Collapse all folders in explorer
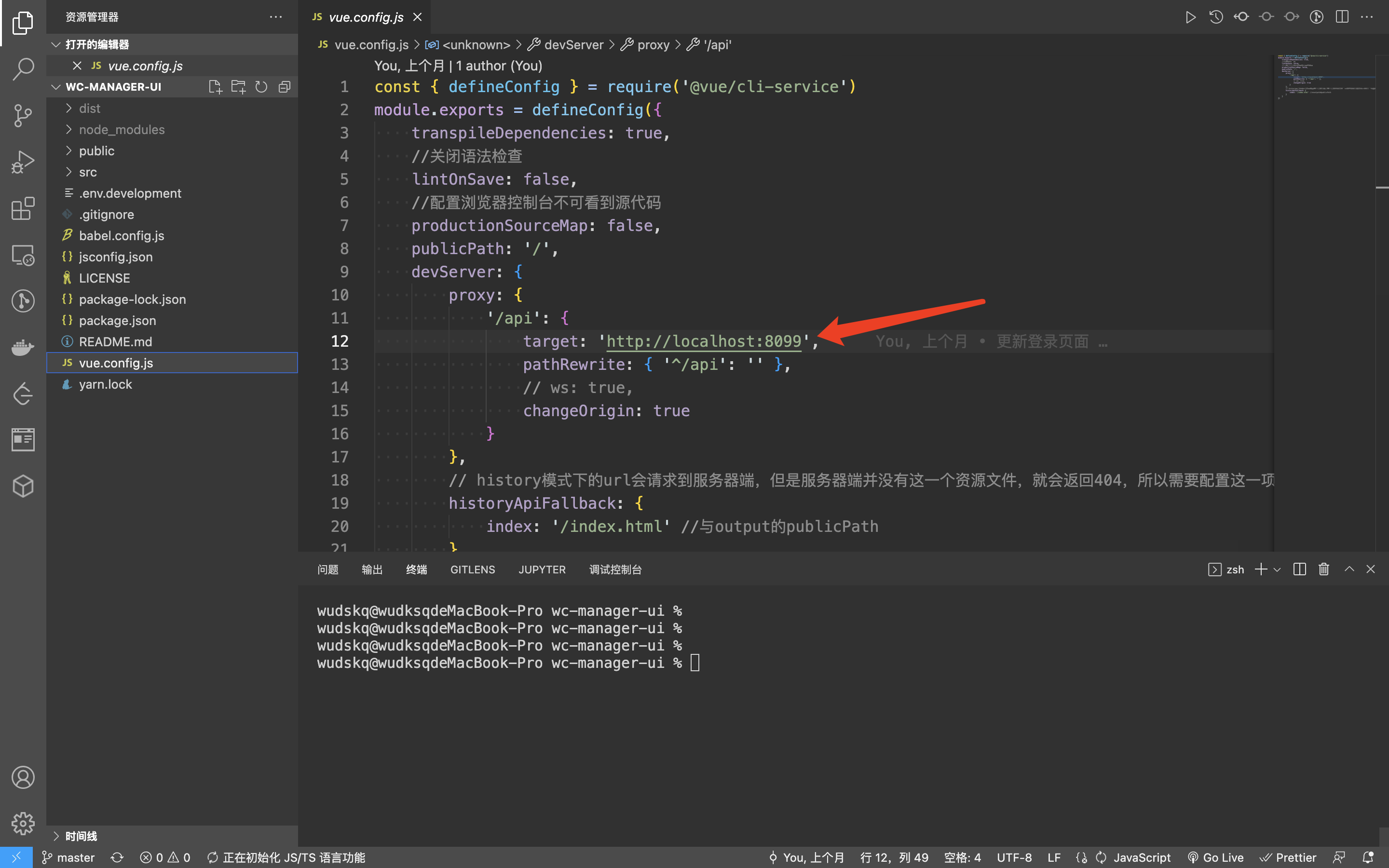Image resolution: width=1389 pixels, height=868 pixels. [284, 87]
